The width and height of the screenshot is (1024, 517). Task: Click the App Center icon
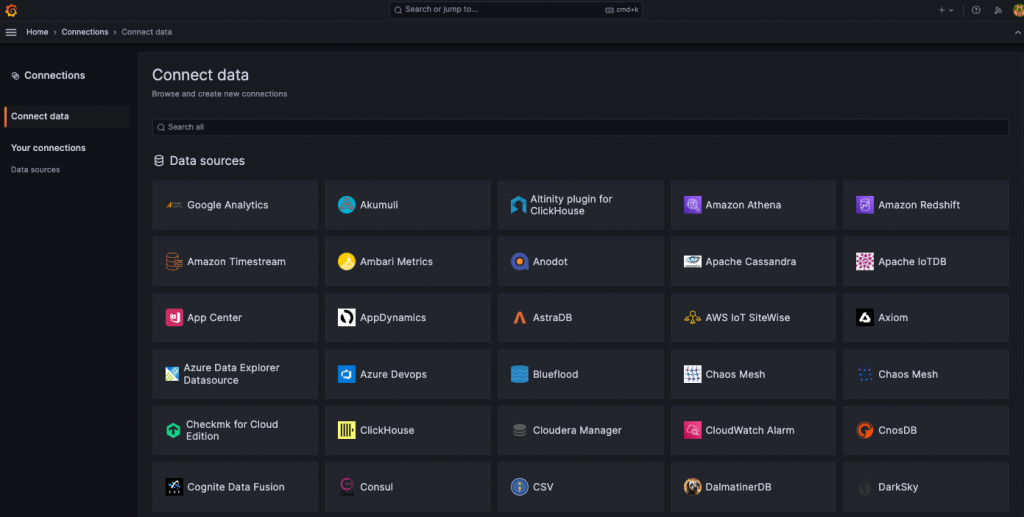point(174,318)
